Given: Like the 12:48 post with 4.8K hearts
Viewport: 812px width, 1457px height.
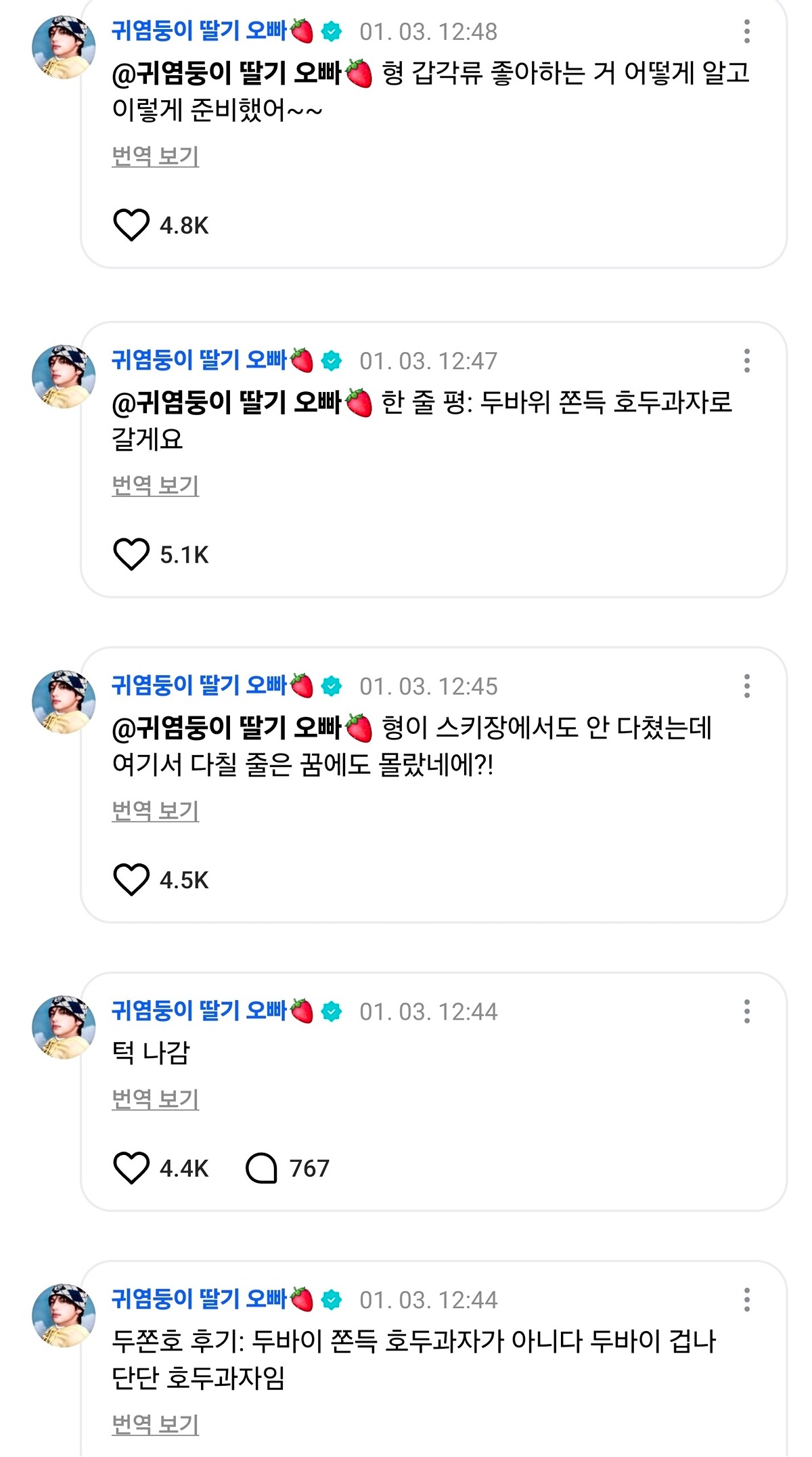Looking at the screenshot, I should (x=131, y=225).
